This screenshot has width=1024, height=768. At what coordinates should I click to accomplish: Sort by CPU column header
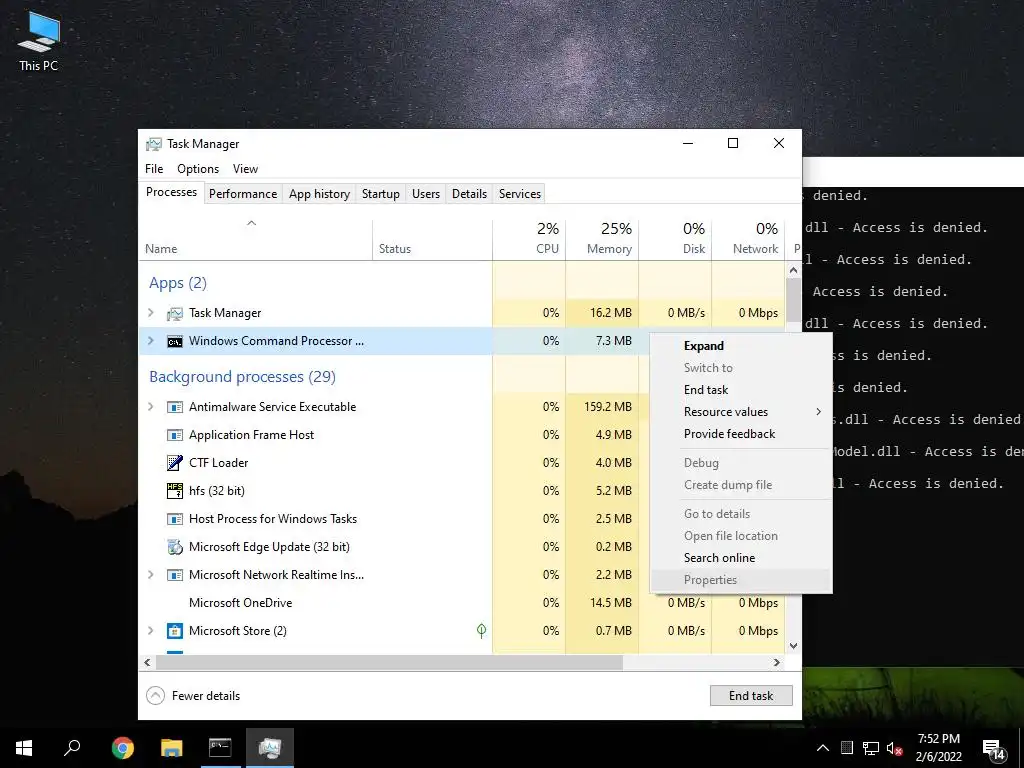[x=529, y=240]
